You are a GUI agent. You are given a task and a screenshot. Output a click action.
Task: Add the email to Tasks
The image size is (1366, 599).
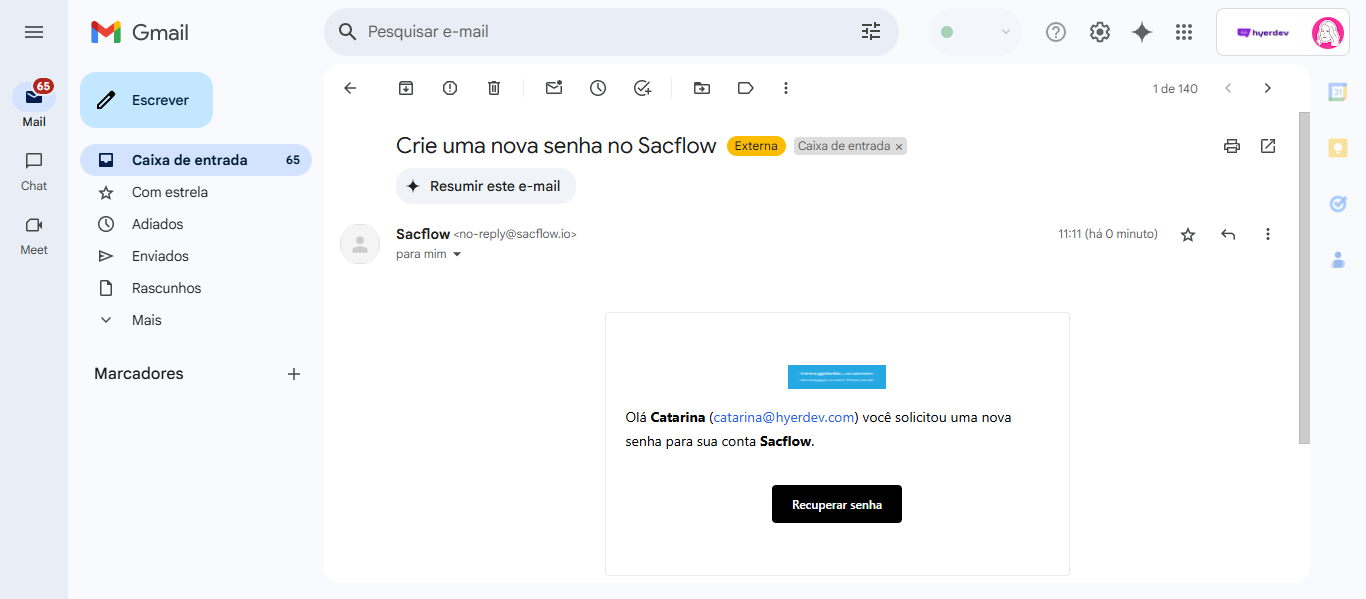pos(642,88)
